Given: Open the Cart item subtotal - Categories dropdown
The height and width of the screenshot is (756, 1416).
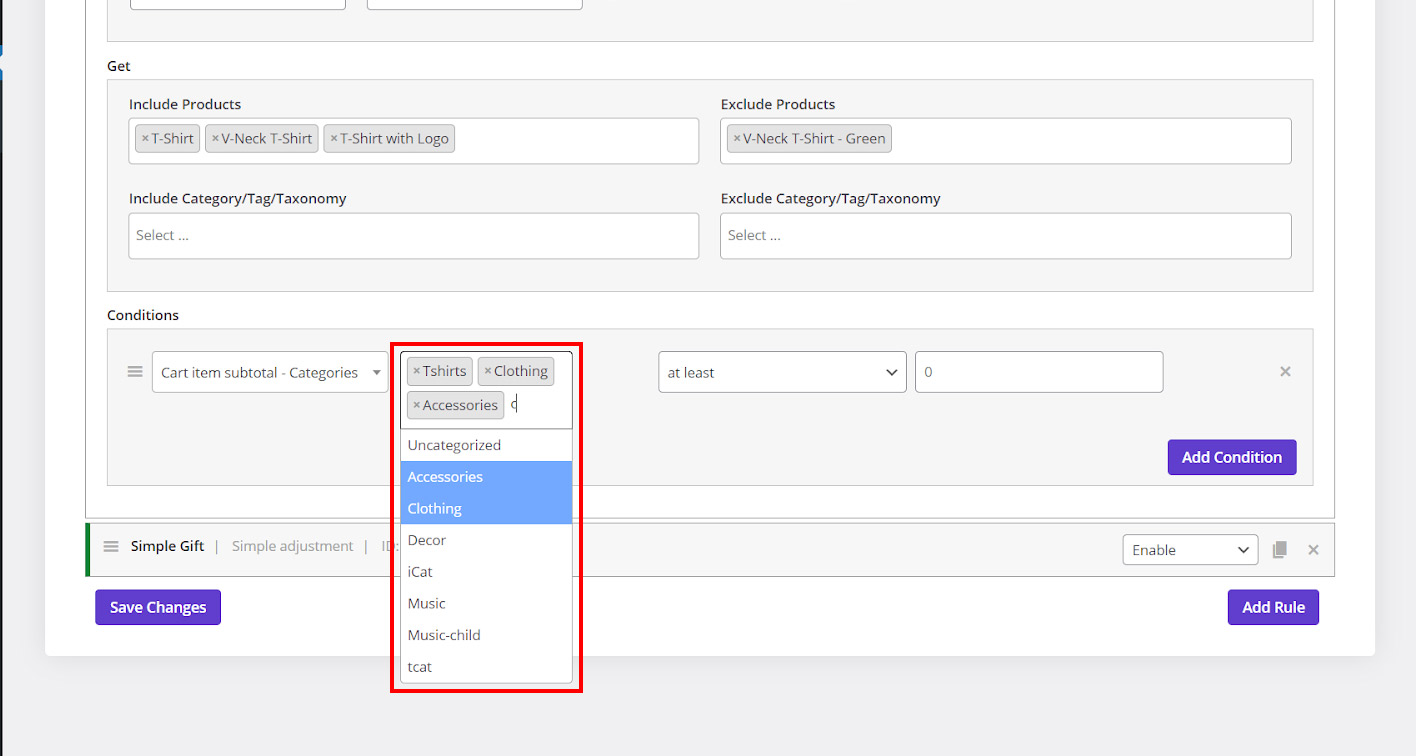Looking at the screenshot, I should pyautogui.click(x=269, y=373).
